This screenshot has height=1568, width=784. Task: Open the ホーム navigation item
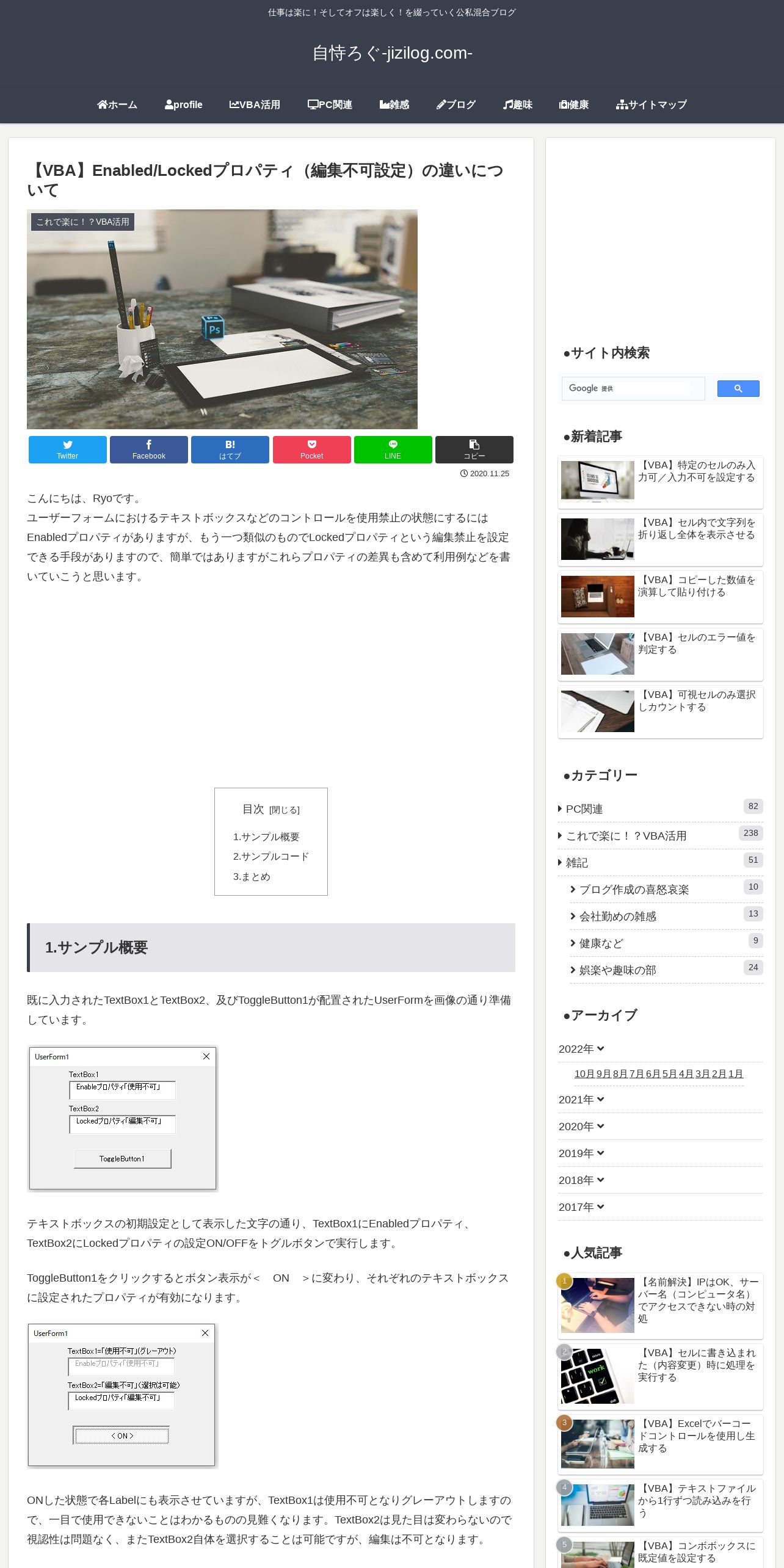coord(117,104)
